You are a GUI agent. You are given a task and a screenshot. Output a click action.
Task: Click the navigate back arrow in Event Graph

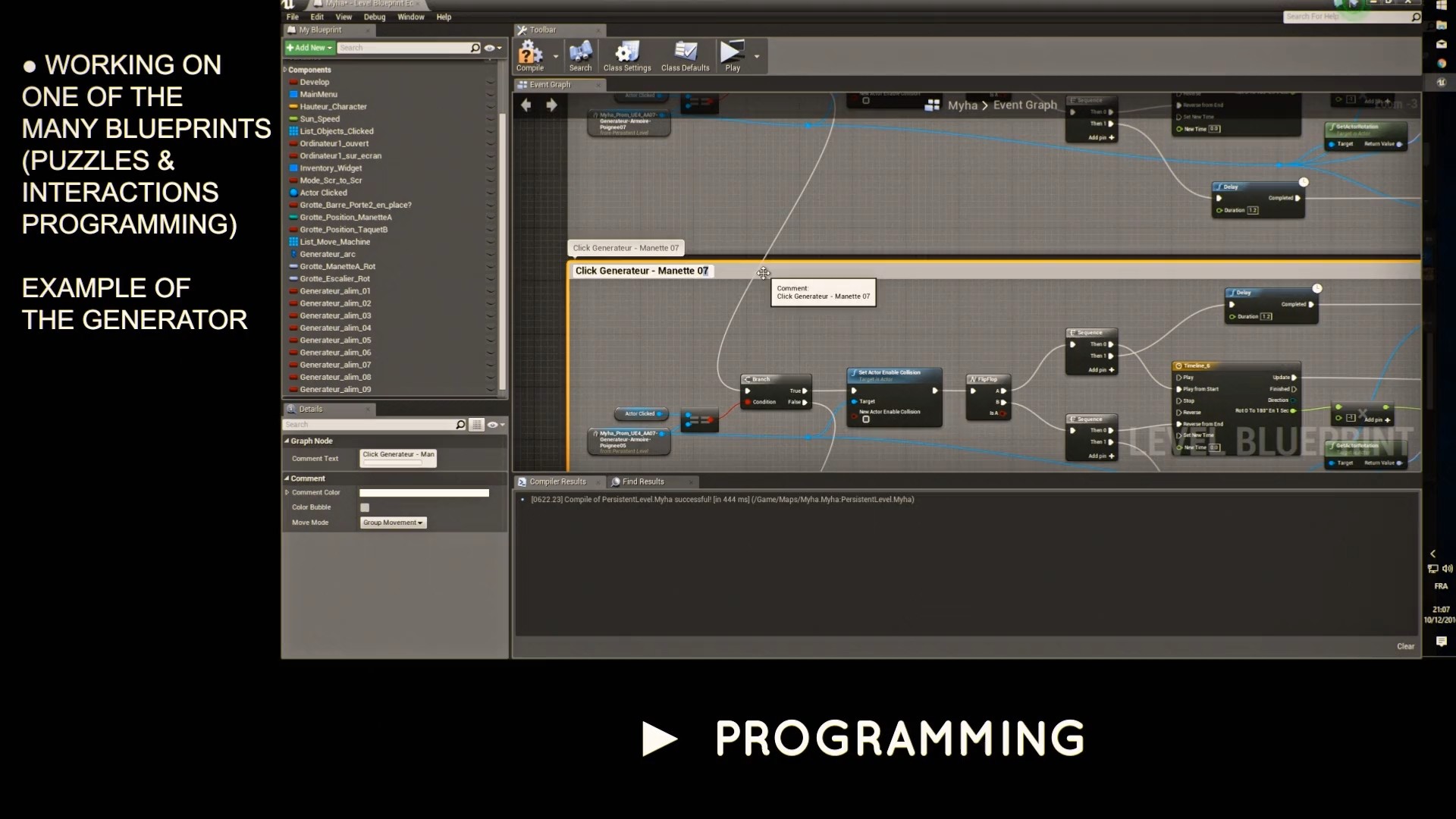pyautogui.click(x=526, y=105)
